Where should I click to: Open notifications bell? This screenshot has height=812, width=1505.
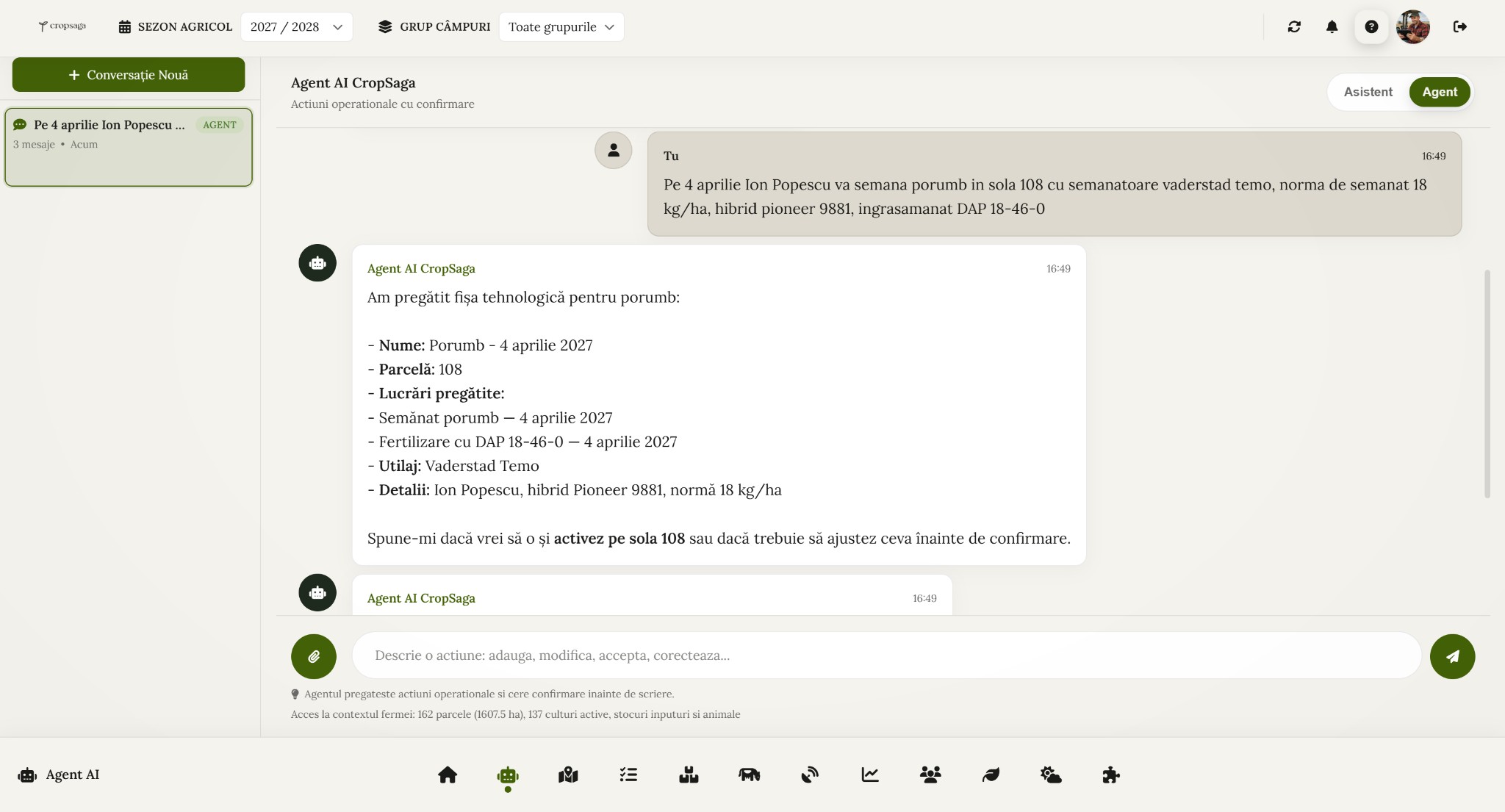point(1332,26)
